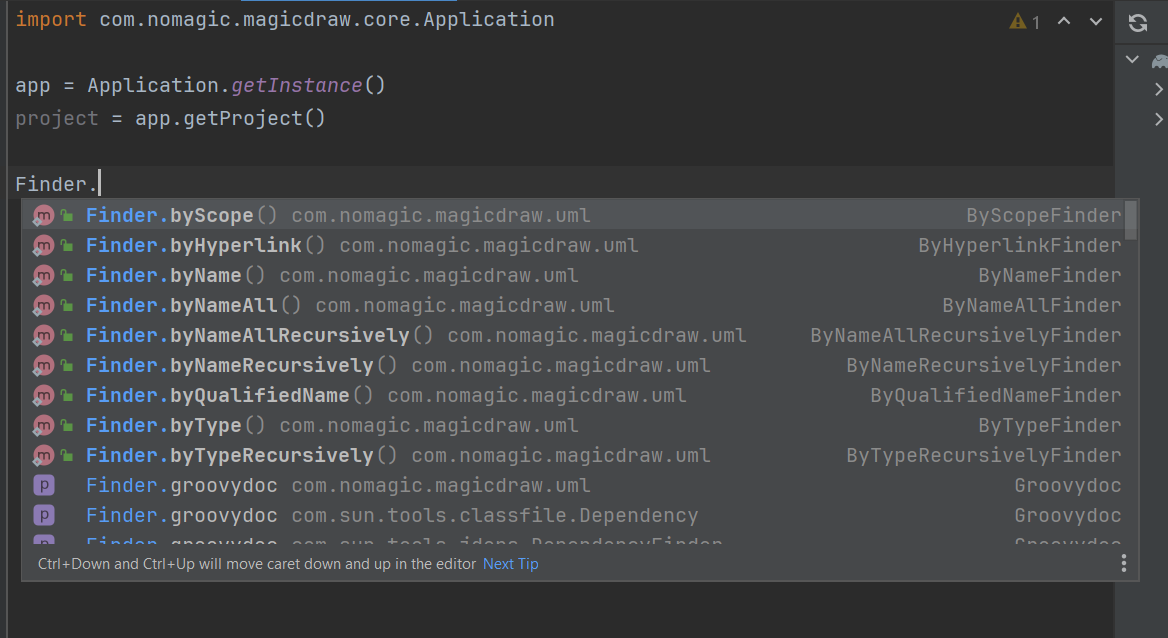
Task: Pick Finder.byNameAllRecursively() suggestion
Action: point(571,335)
